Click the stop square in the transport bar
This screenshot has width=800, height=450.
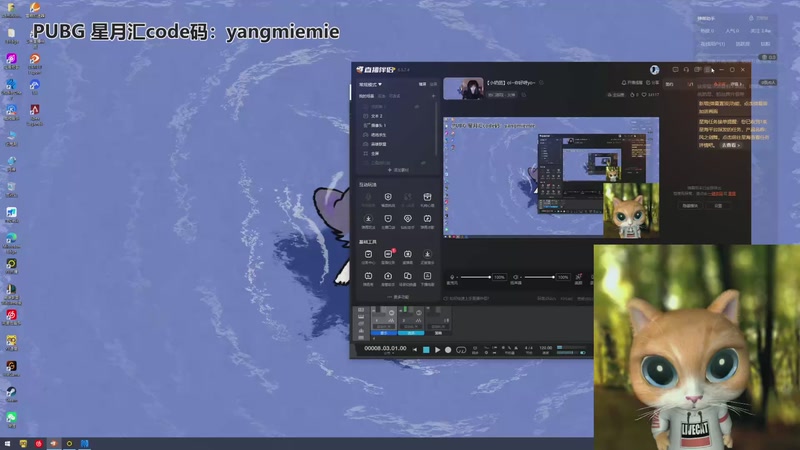(426, 350)
